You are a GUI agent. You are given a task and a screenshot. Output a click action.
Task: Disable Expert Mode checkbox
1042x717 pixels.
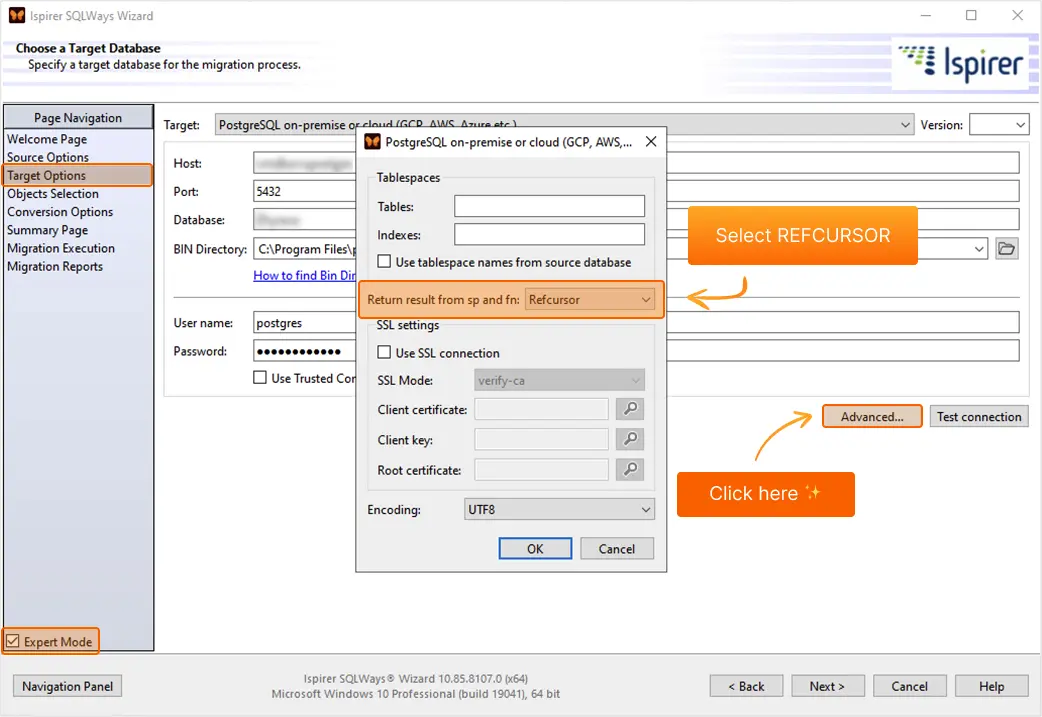pos(13,641)
